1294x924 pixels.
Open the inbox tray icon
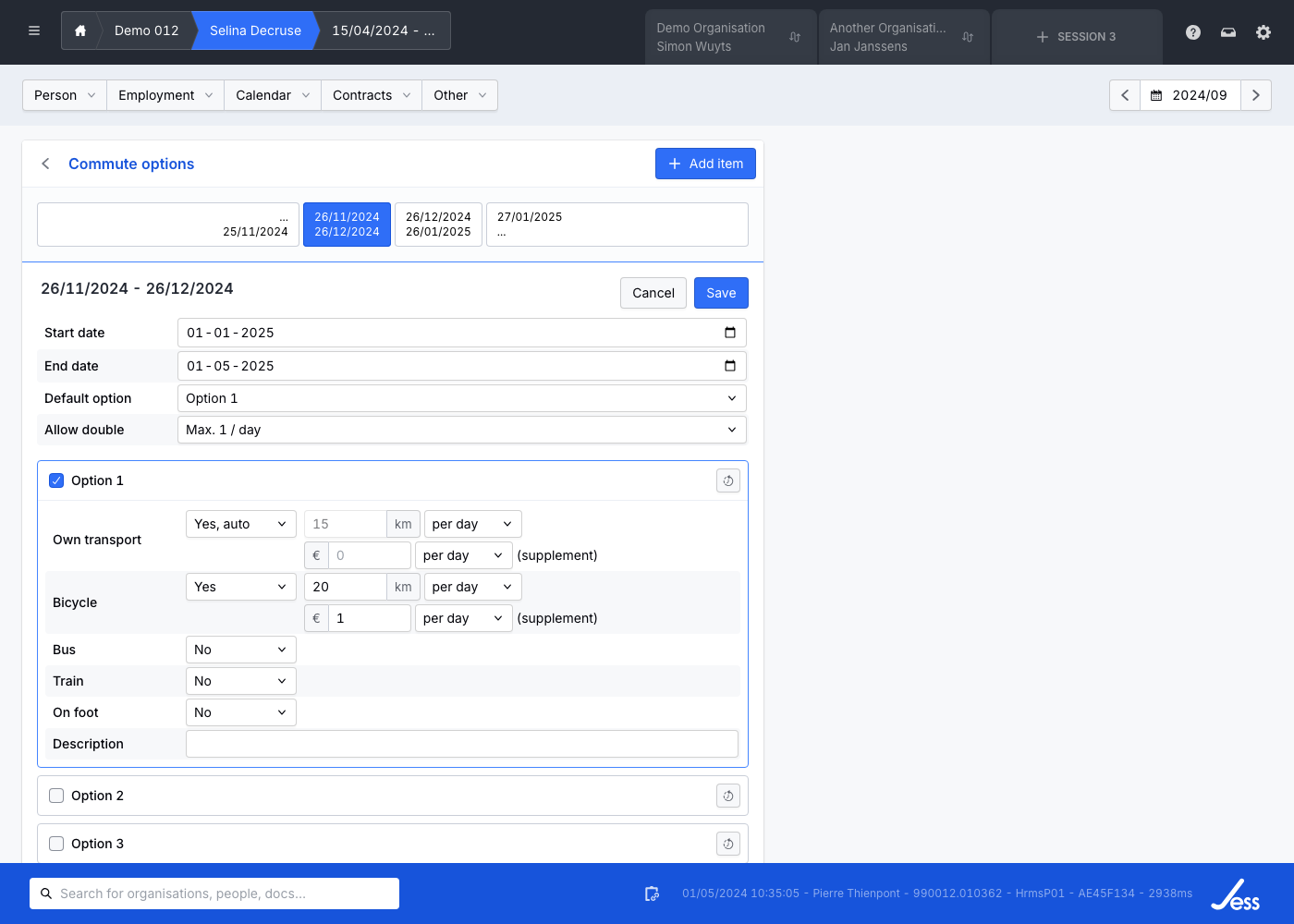click(1228, 32)
